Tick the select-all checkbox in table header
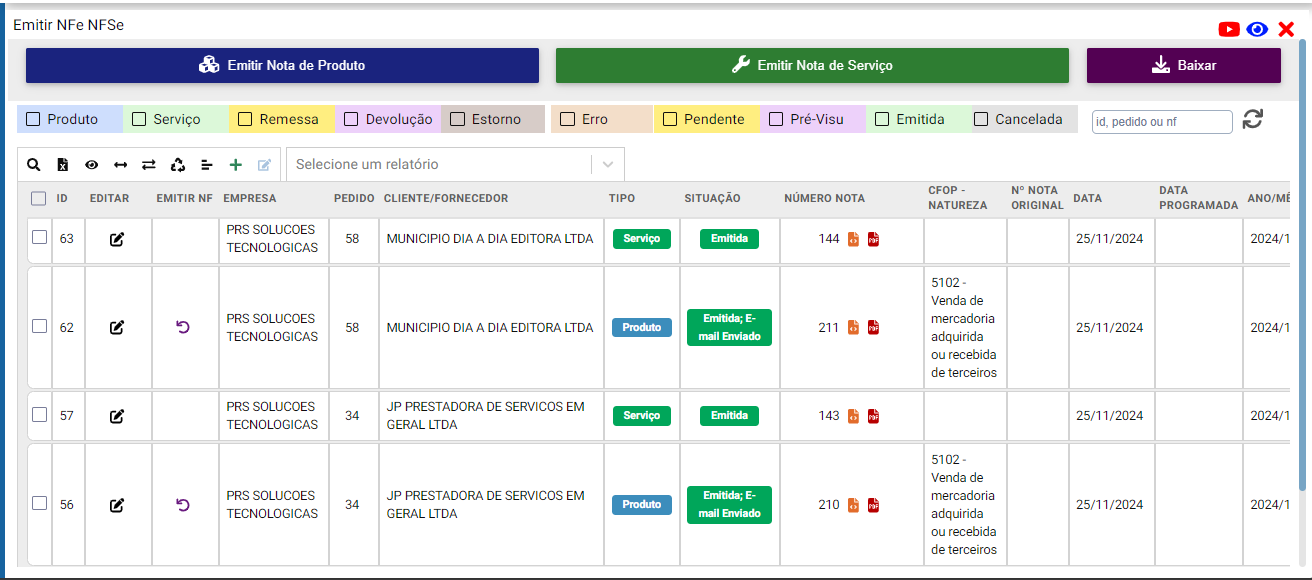 pyautogui.click(x=39, y=198)
